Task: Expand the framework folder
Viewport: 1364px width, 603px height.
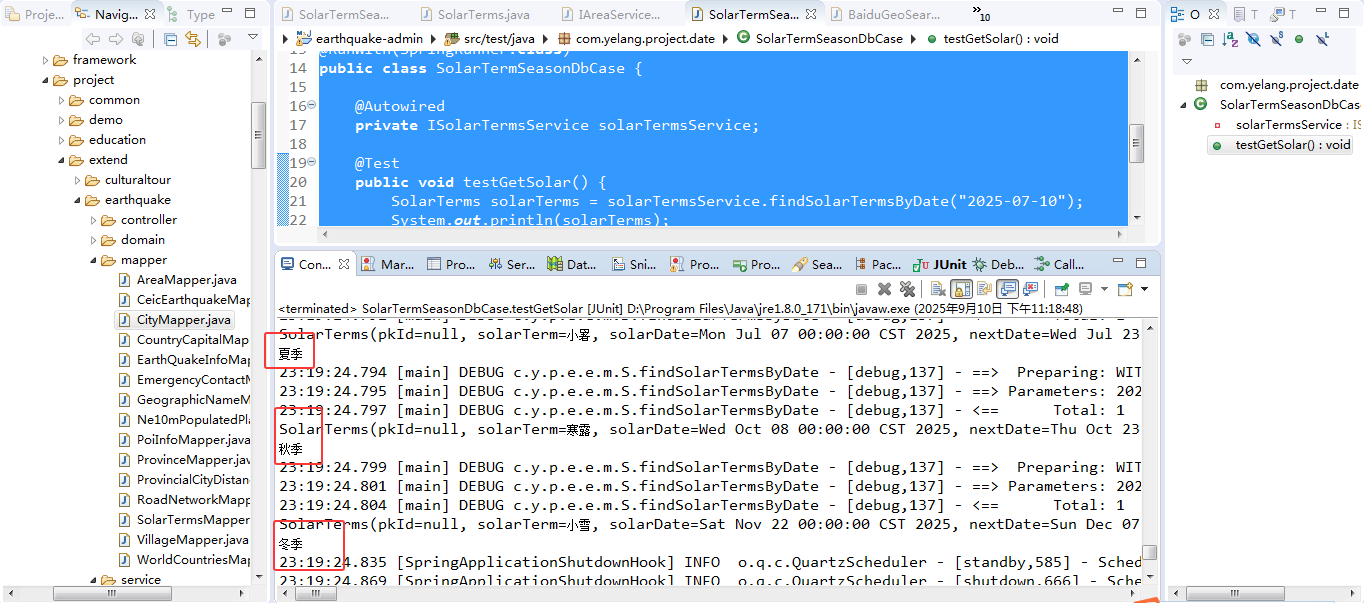Action: (46, 60)
